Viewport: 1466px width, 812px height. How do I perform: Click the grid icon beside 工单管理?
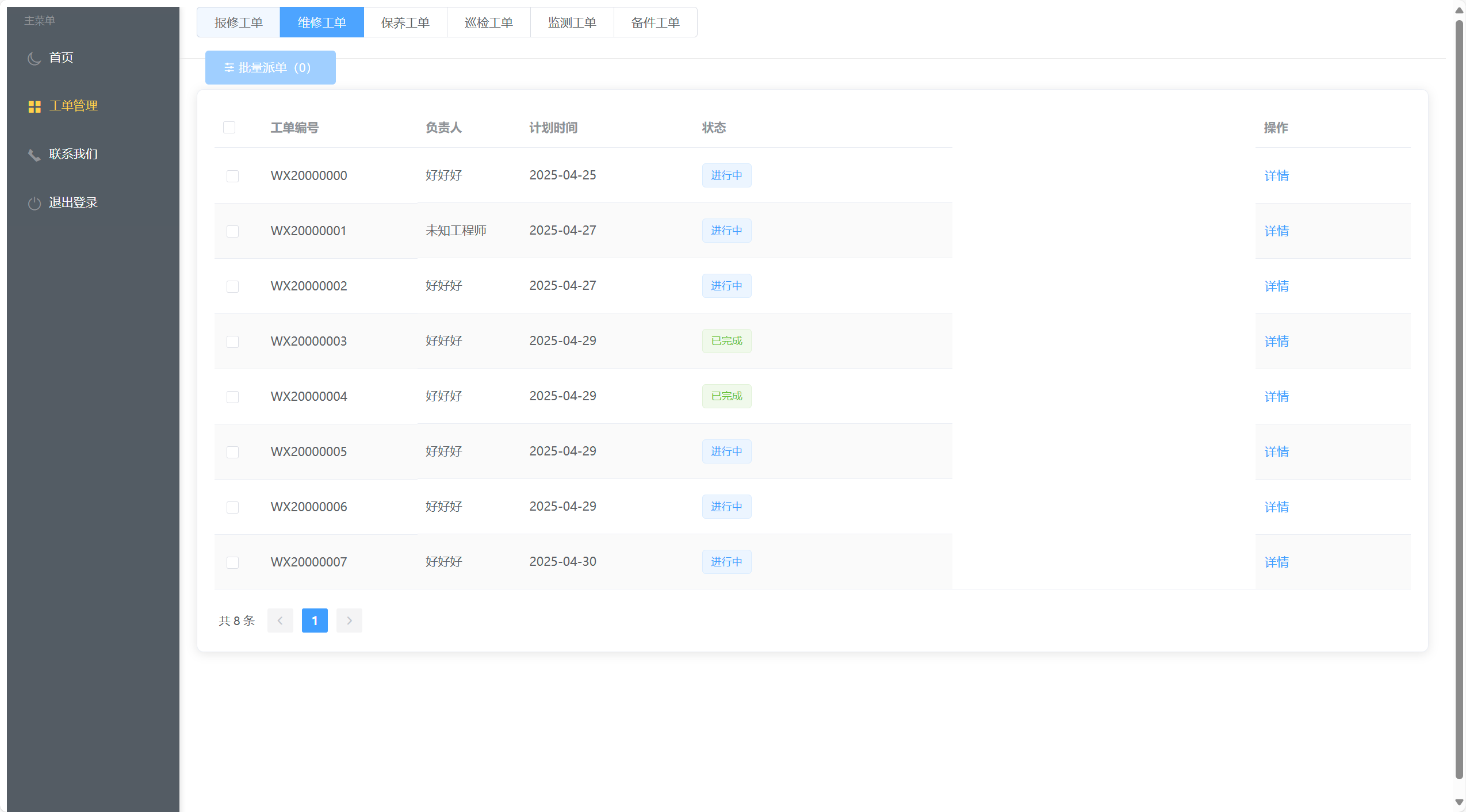(x=35, y=106)
